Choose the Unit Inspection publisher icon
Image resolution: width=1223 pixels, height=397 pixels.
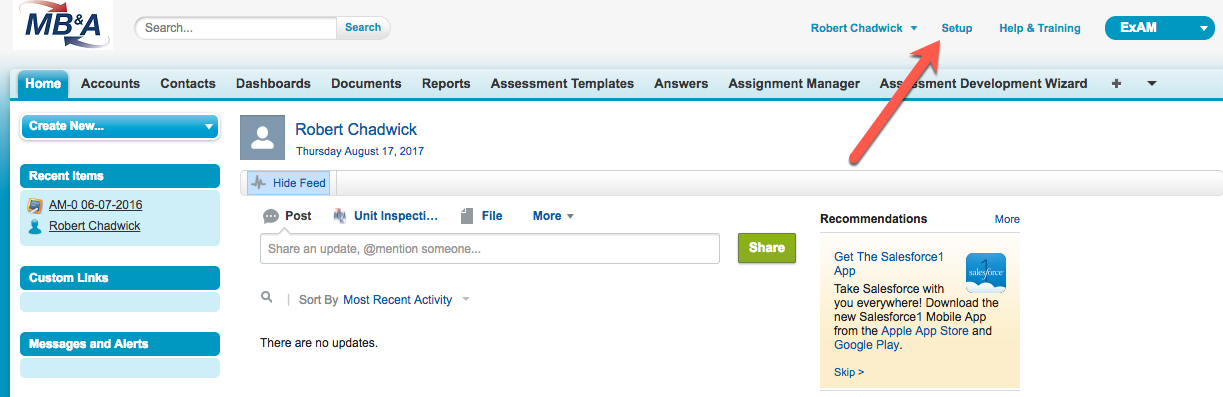pos(340,216)
